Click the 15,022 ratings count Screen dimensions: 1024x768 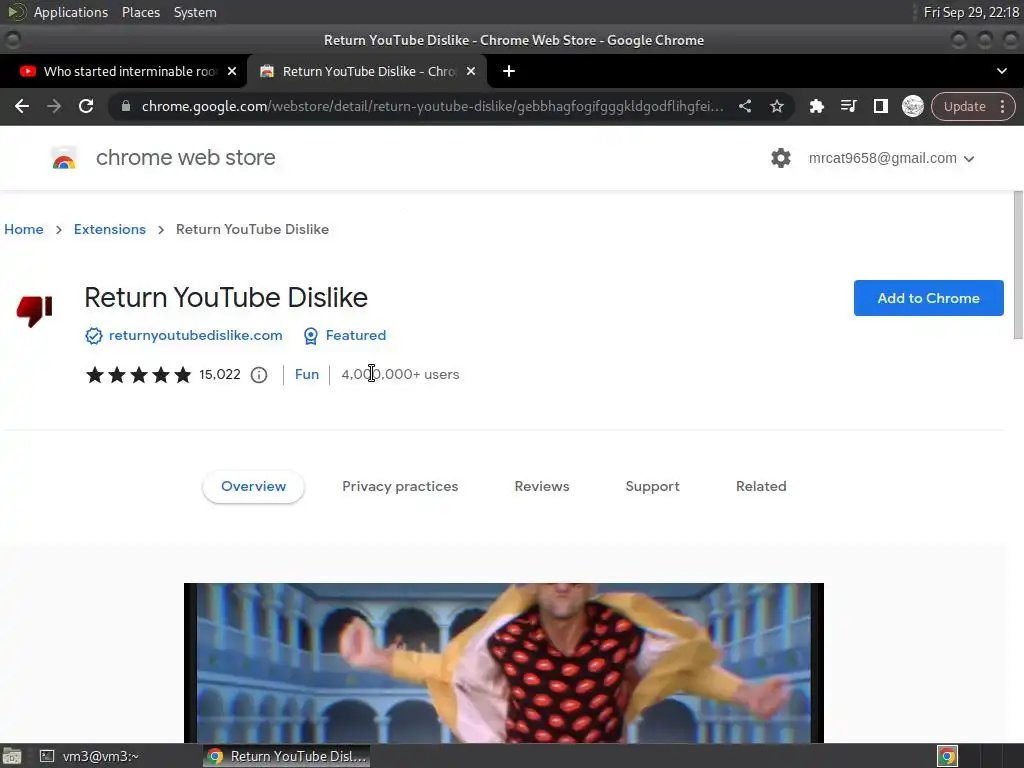tap(219, 375)
